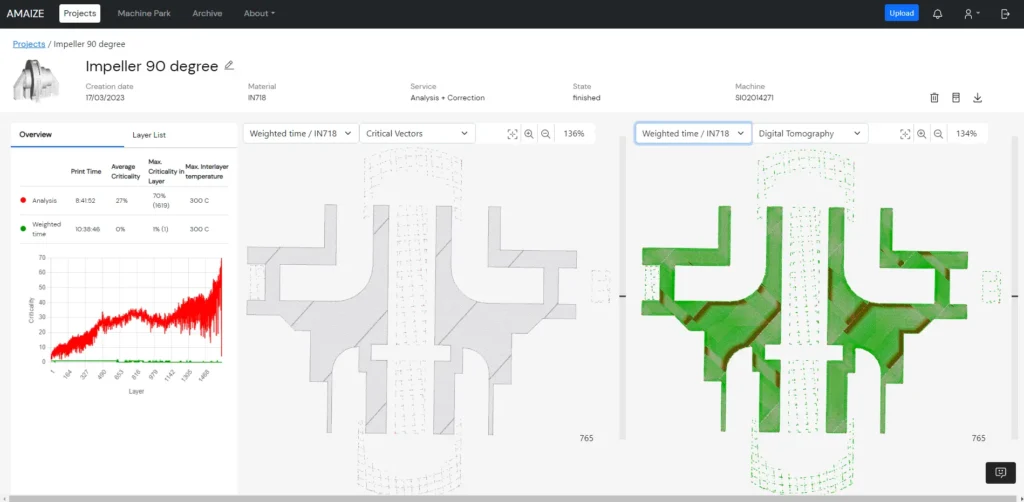
Task: Zoom in on the Critical Vectors view
Action: tap(529, 134)
